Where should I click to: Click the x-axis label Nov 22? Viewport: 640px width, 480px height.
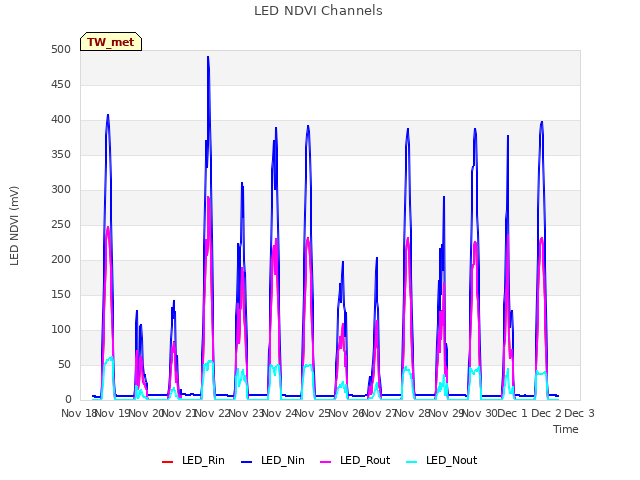pyautogui.click(x=212, y=413)
